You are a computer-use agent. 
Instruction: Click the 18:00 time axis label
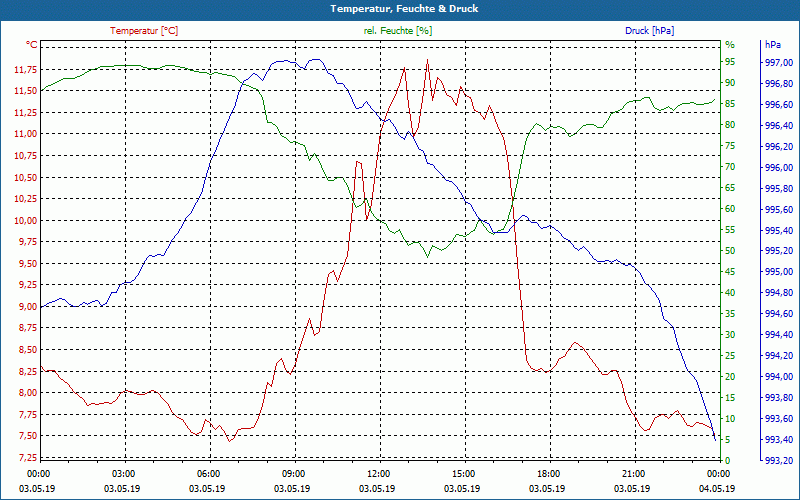coord(548,473)
